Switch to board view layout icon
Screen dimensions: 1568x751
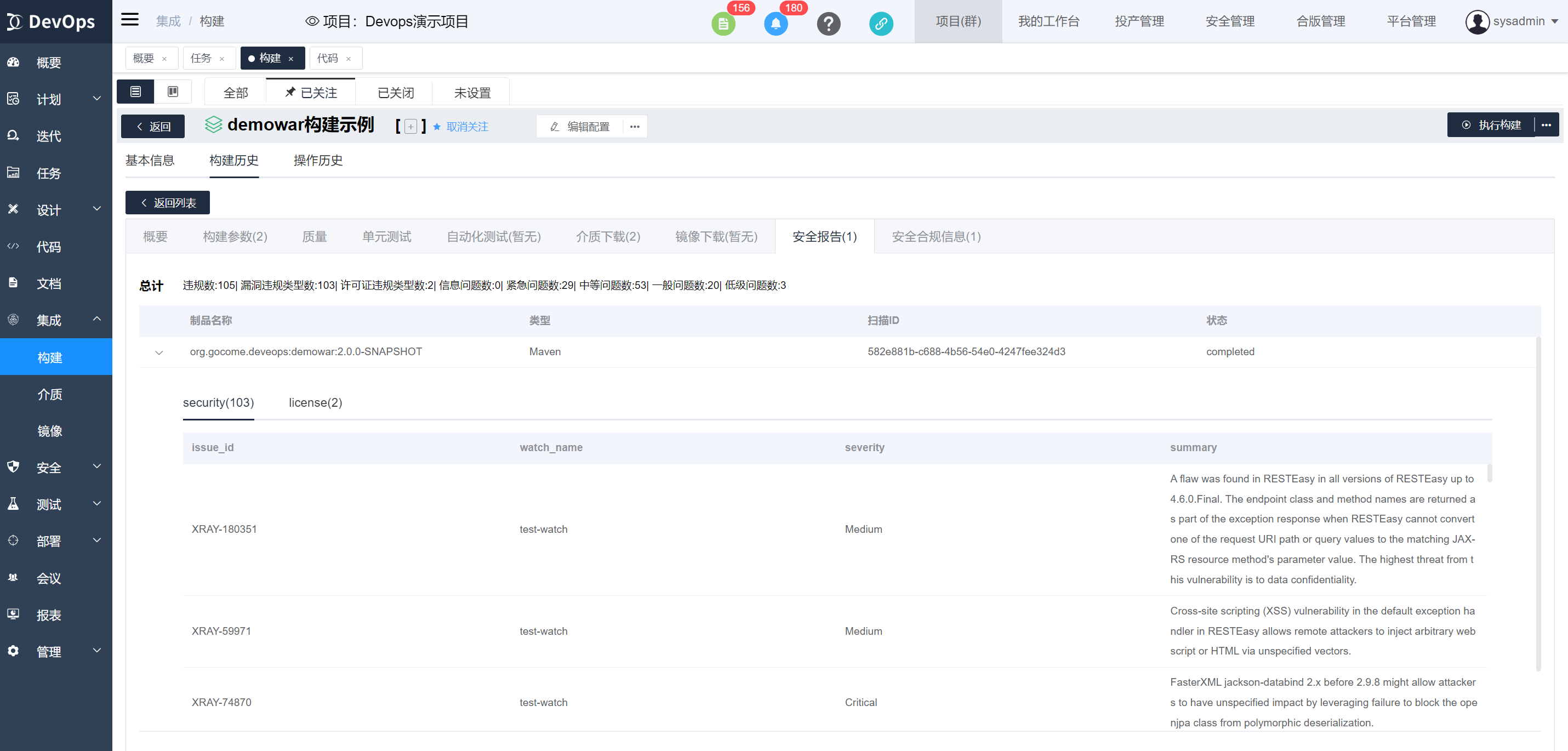click(x=173, y=92)
